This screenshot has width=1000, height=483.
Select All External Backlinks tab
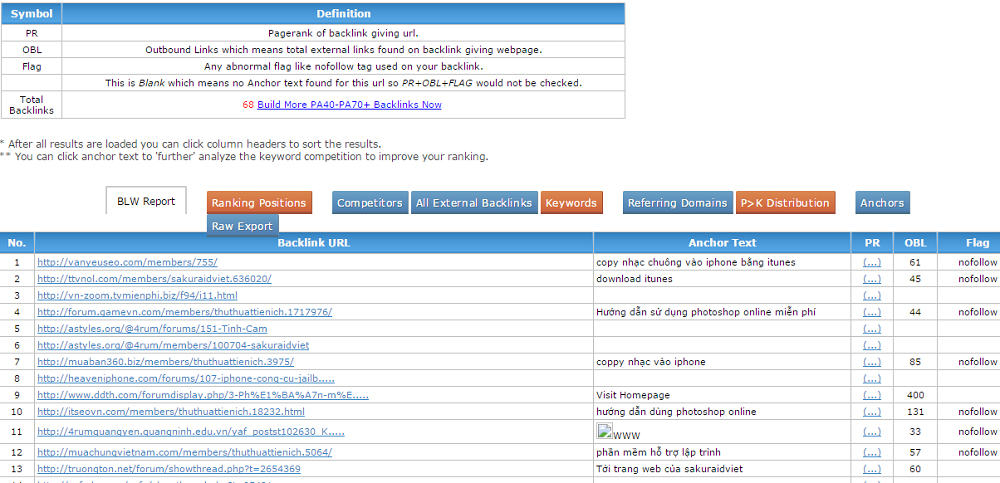[x=474, y=203]
